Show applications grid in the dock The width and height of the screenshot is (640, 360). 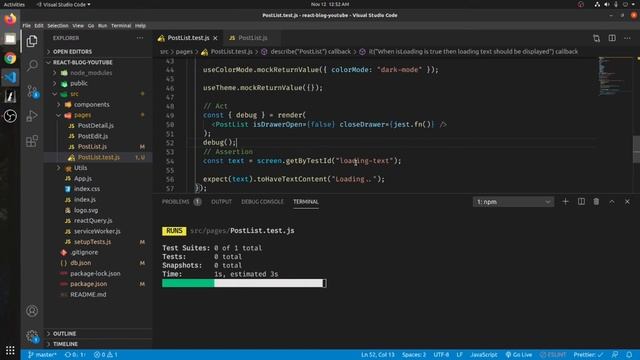(x=10, y=350)
